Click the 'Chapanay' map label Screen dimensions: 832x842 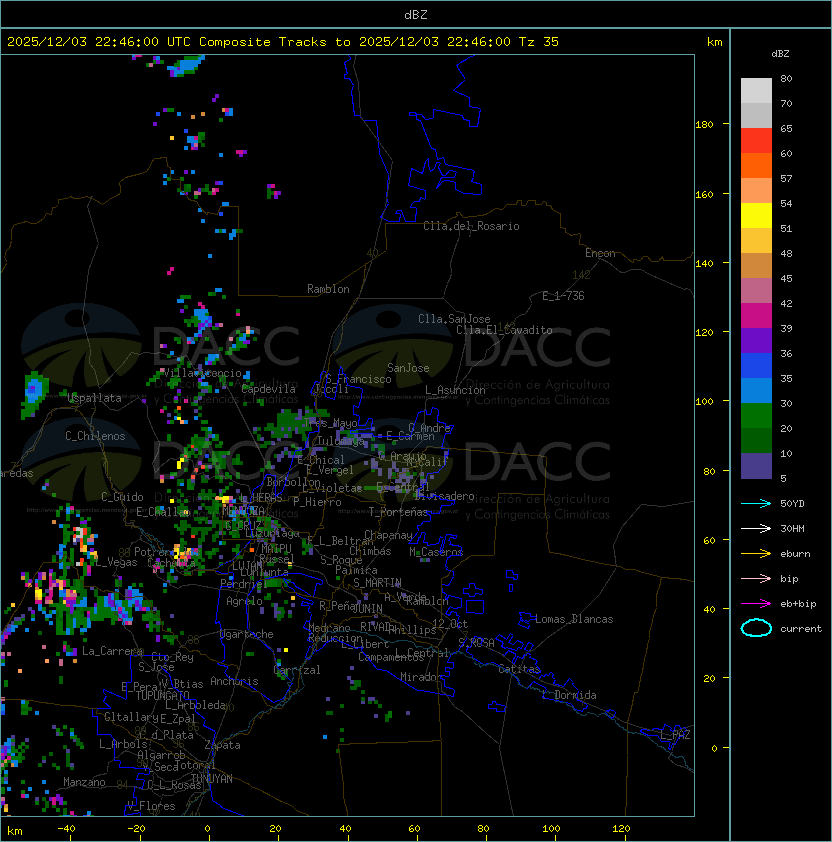(x=388, y=535)
